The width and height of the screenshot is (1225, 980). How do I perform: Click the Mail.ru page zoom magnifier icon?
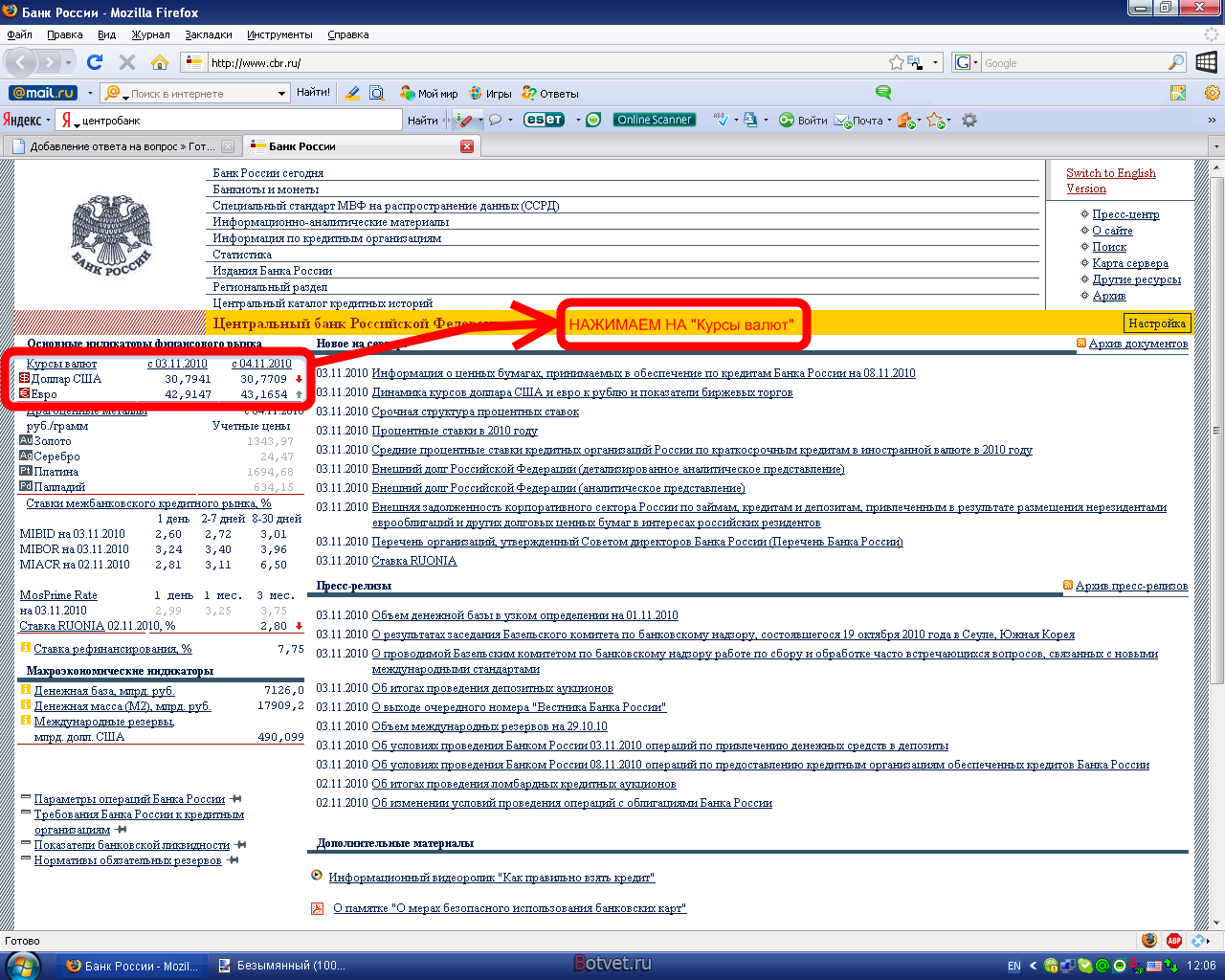click(377, 93)
